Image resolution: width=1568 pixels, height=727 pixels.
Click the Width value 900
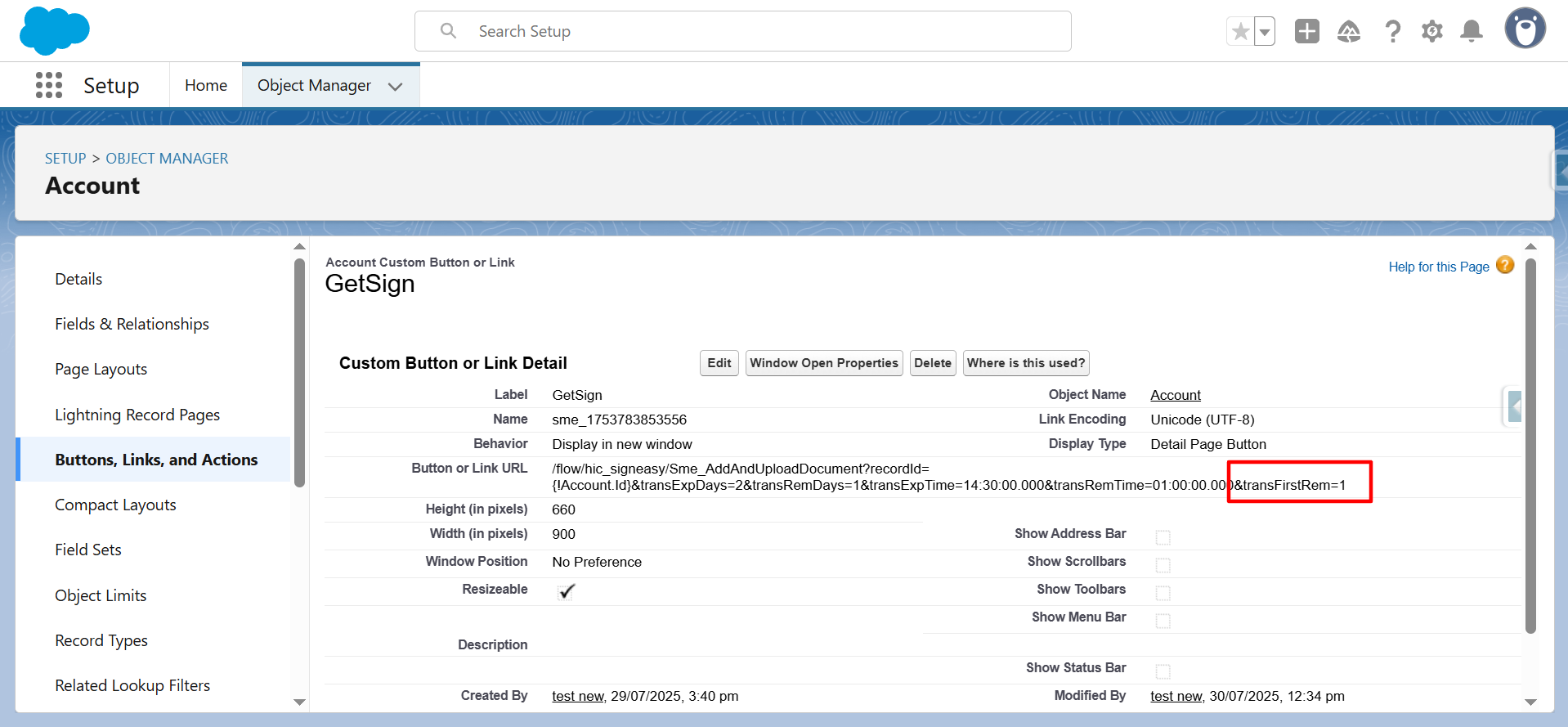coord(563,534)
